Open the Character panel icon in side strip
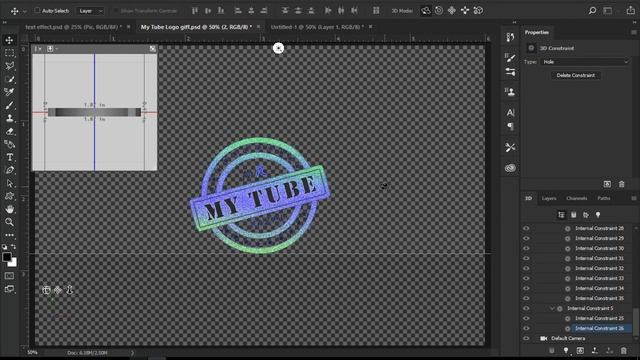The image size is (640, 360). coord(510,112)
